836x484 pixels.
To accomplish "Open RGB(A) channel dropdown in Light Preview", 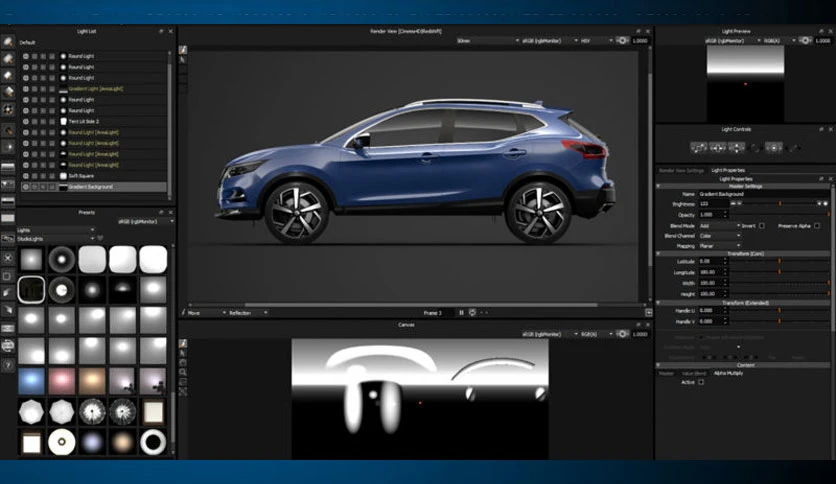I will coord(779,41).
